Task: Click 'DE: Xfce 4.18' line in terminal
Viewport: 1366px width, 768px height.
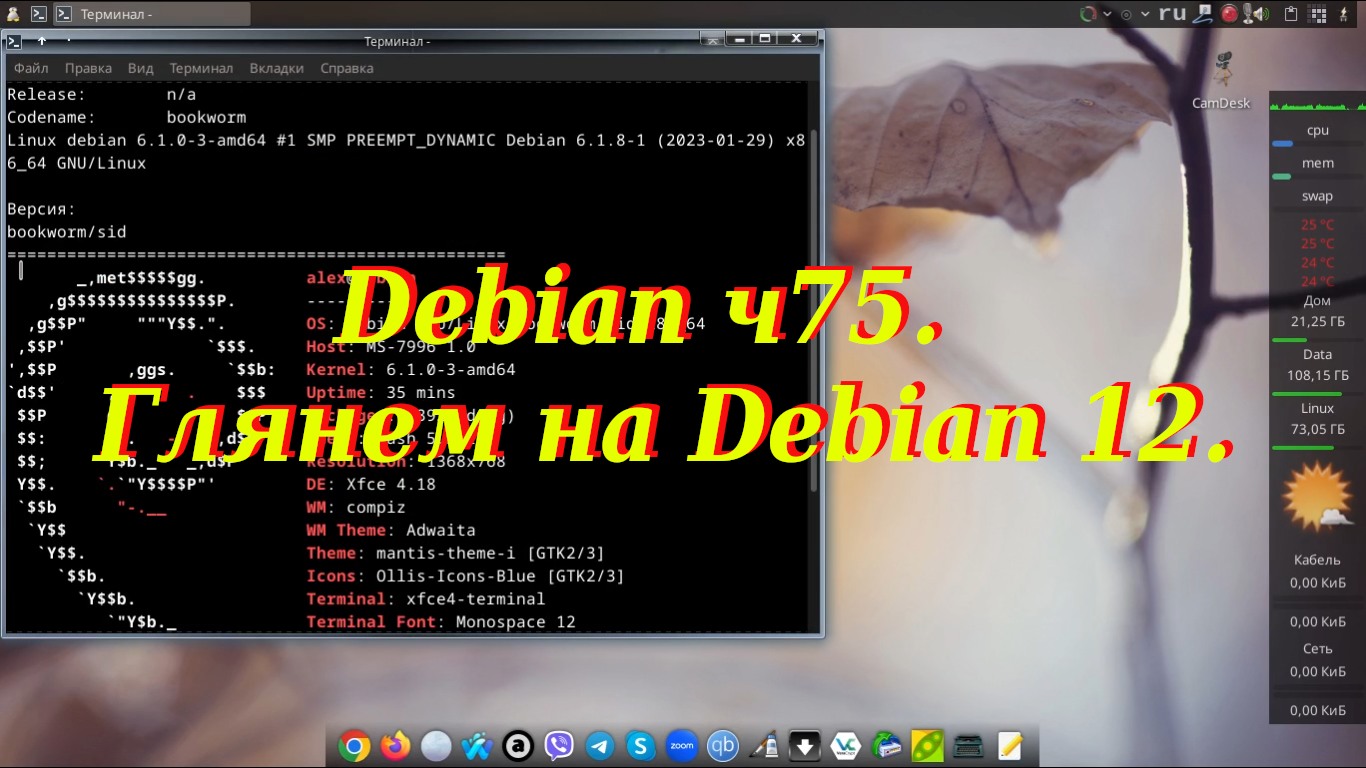Action: pos(371,484)
